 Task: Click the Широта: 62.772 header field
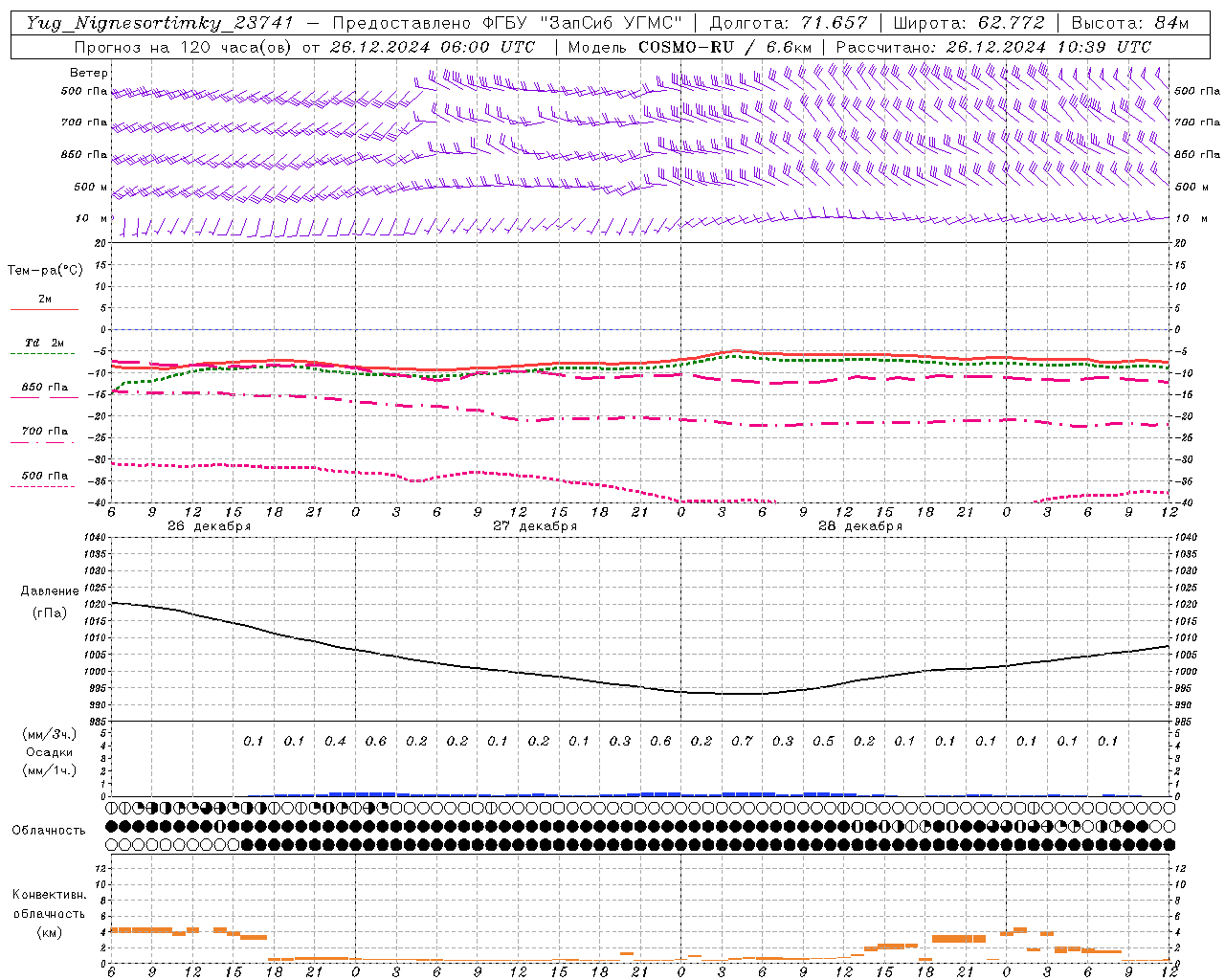coord(969,23)
